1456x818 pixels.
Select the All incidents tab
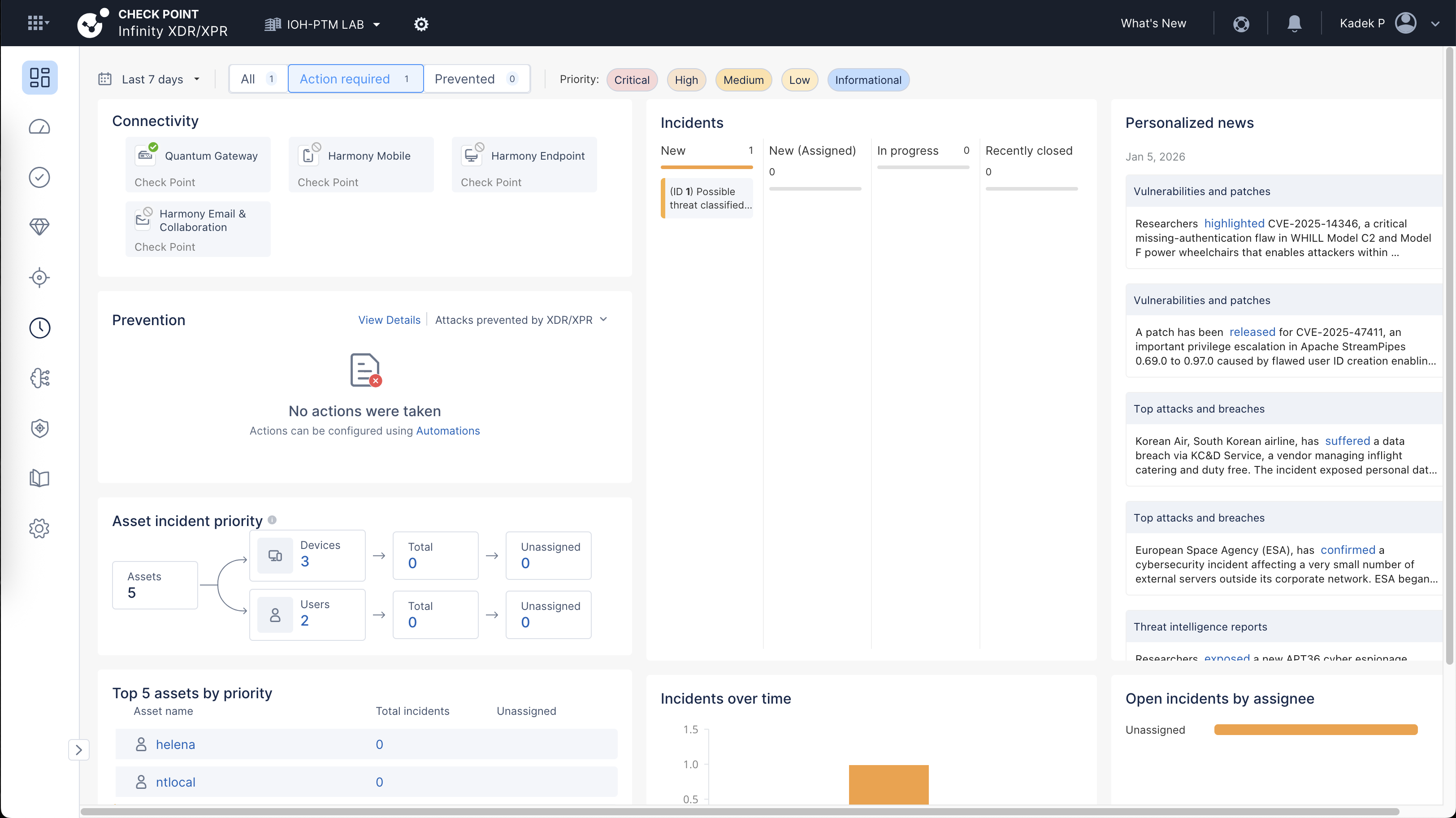tap(257, 79)
